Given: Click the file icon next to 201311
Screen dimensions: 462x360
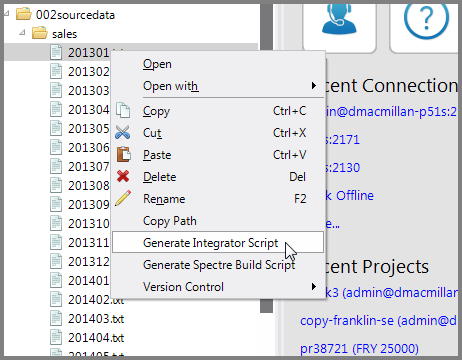Looking at the screenshot, I should coord(56,242).
